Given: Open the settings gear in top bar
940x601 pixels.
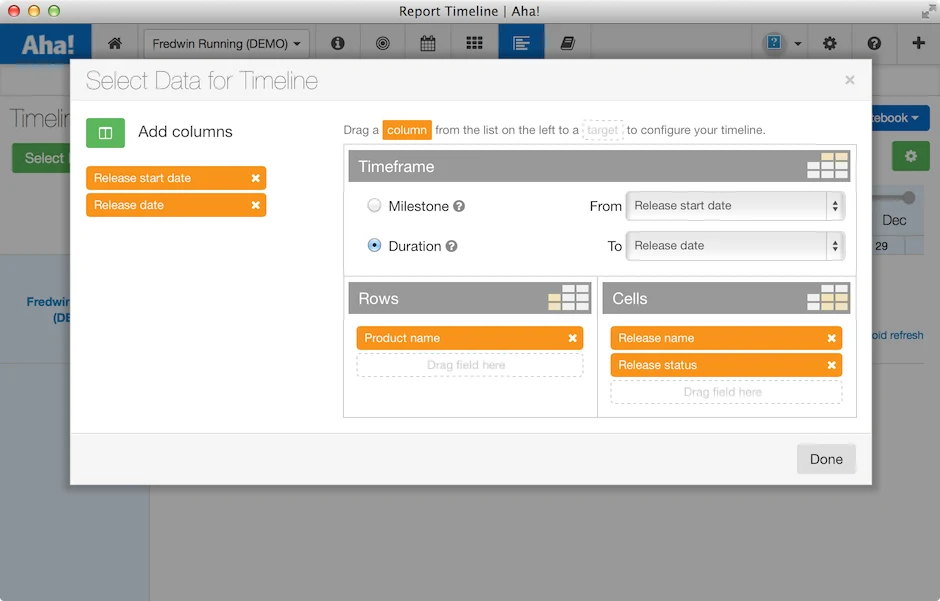Looking at the screenshot, I should coord(830,43).
